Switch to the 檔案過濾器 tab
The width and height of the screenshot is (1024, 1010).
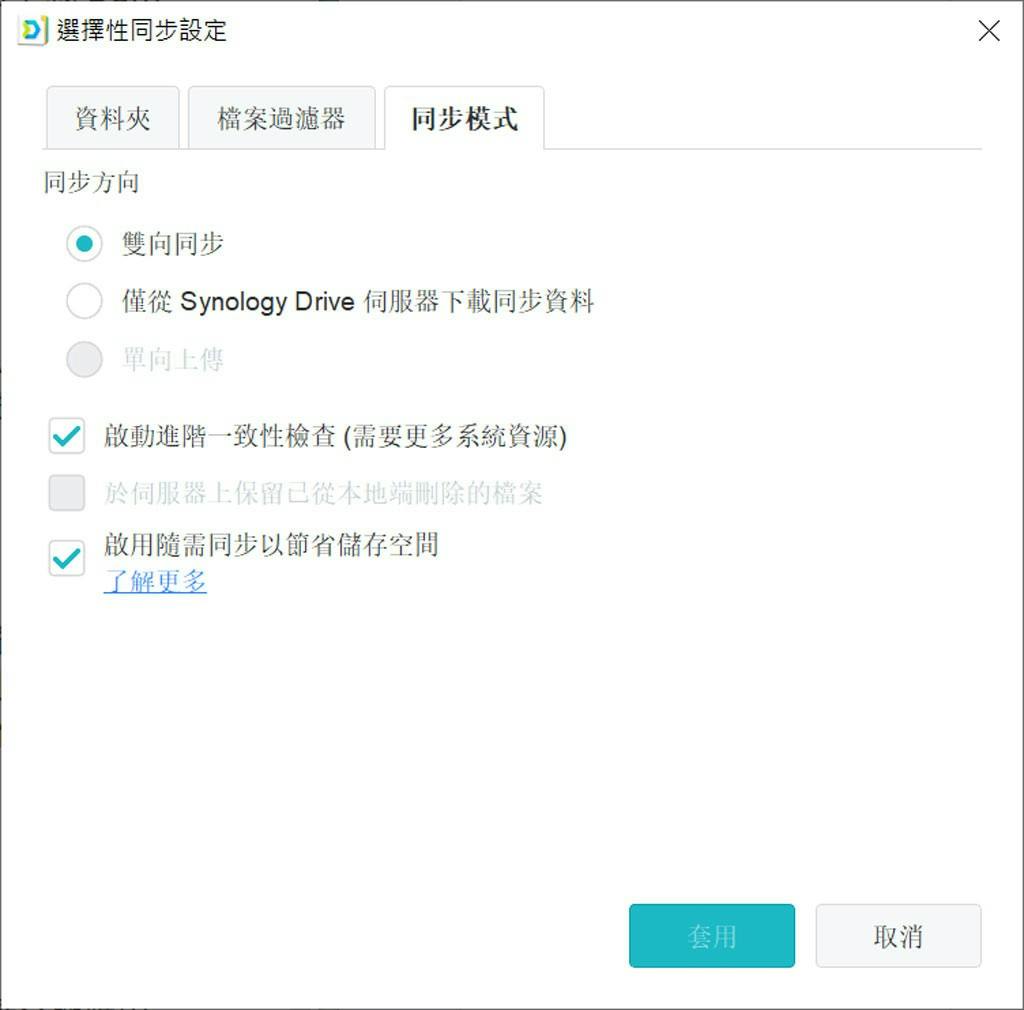point(281,119)
